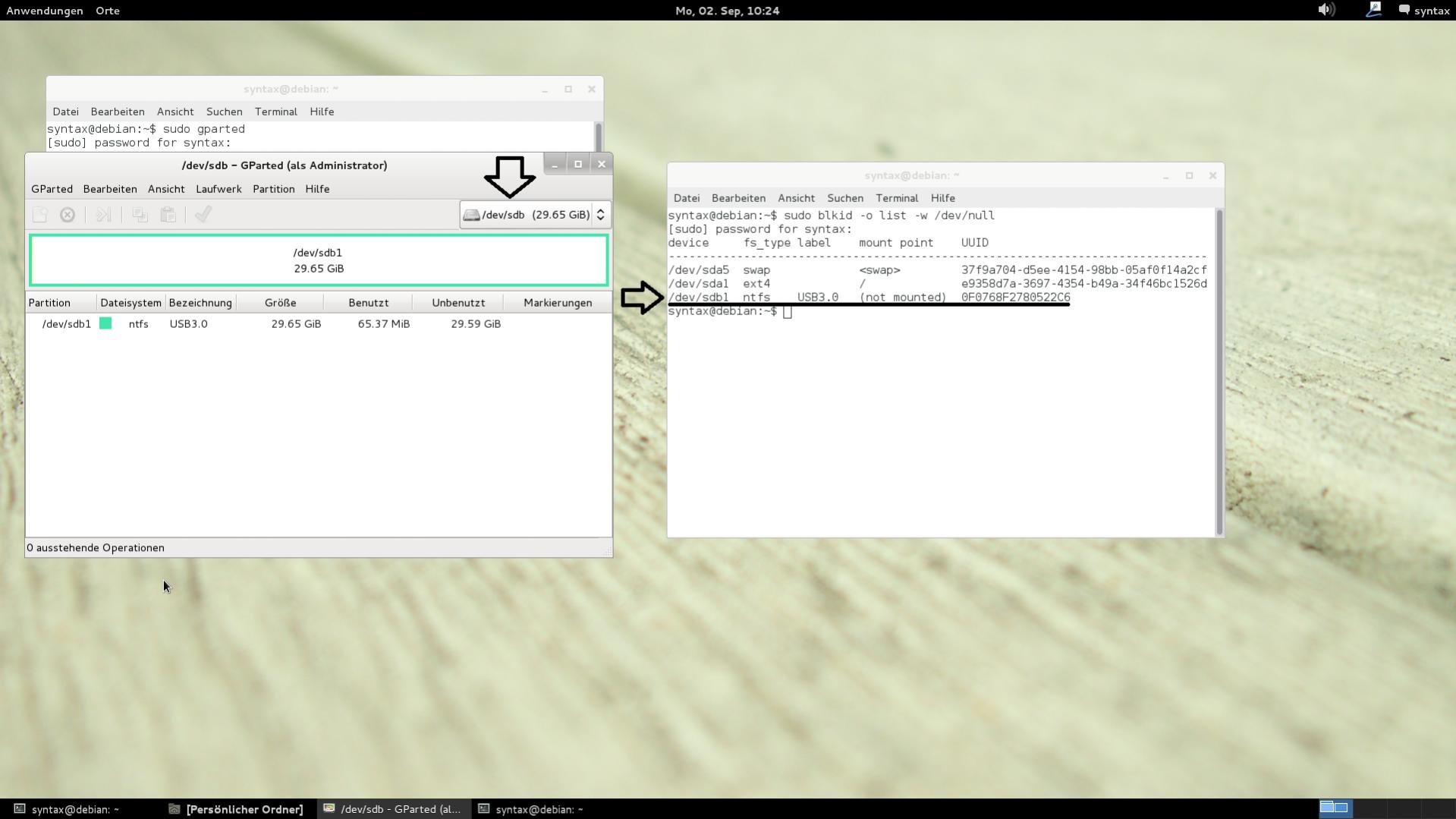Image resolution: width=1456 pixels, height=819 pixels.
Task: Open GParted's Ansicht menu
Action: [166, 189]
